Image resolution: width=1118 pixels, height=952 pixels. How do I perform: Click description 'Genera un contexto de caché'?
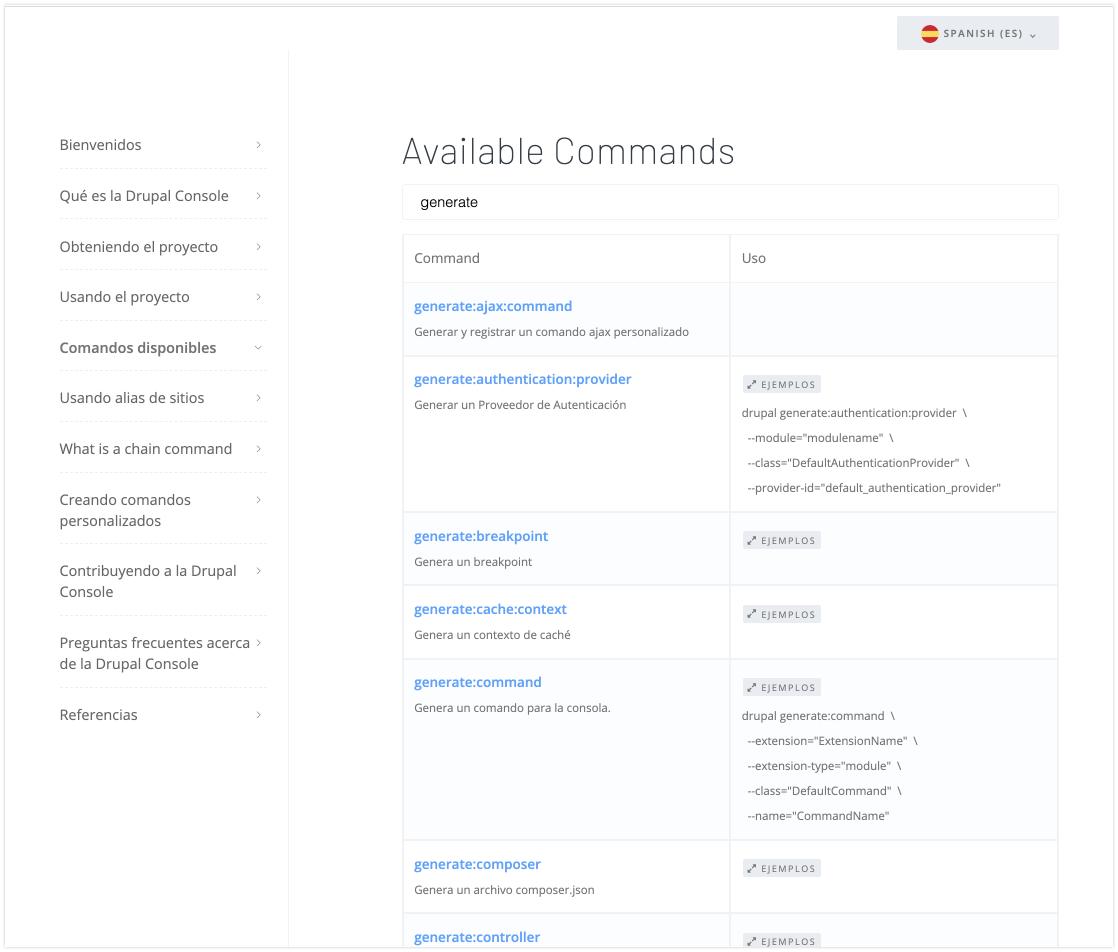493,635
